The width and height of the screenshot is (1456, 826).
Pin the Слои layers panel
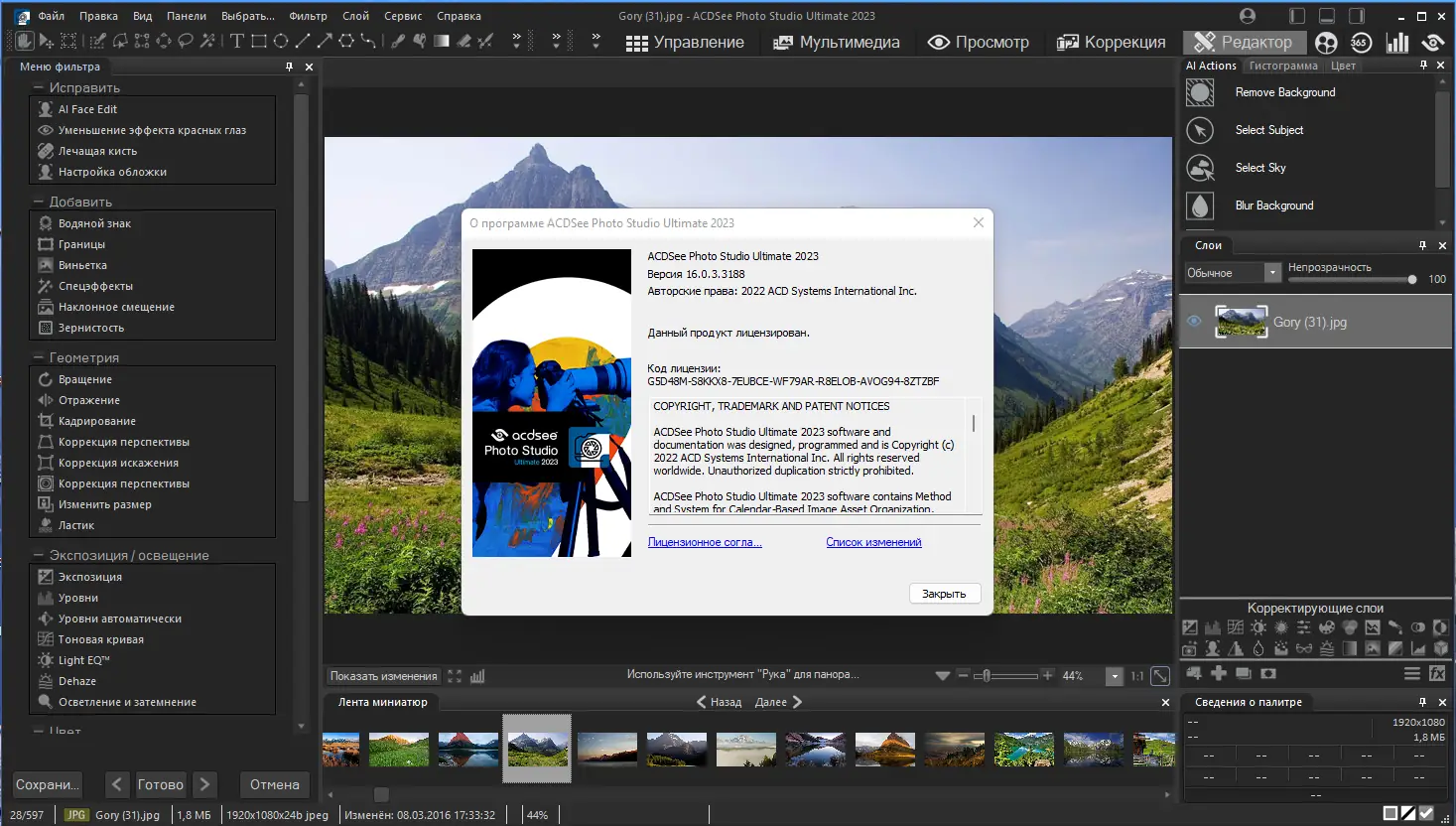(x=1422, y=245)
